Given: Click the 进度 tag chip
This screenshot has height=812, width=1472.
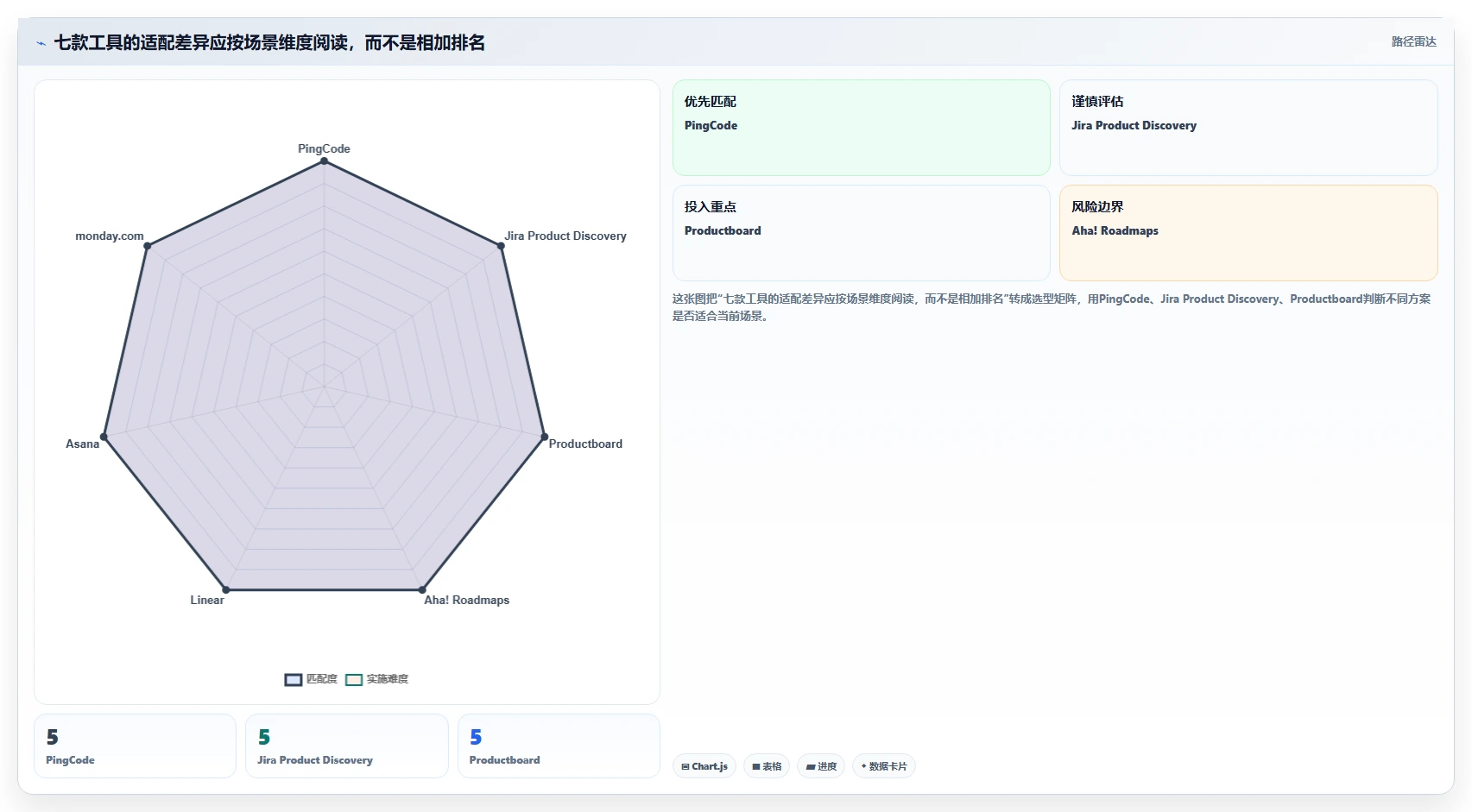Looking at the screenshot, I should [x=821, y=766].
